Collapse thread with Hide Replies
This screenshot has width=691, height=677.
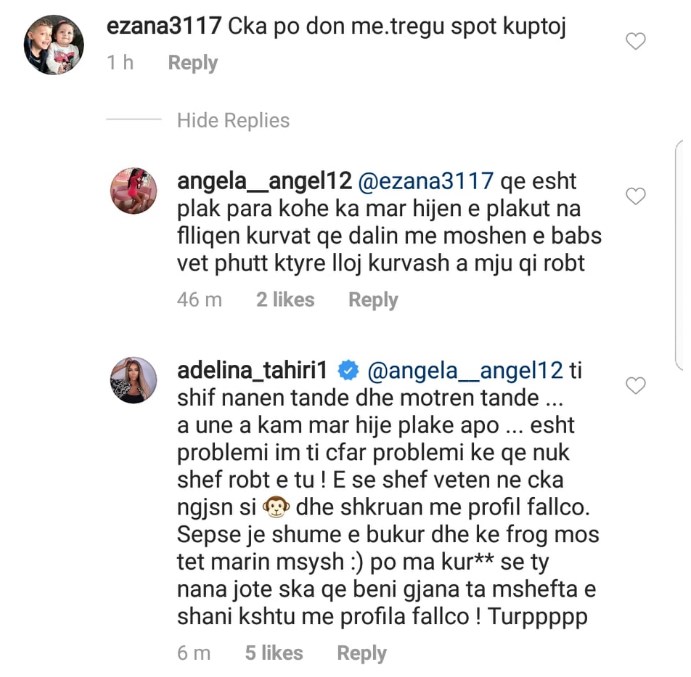pos(233,120)
